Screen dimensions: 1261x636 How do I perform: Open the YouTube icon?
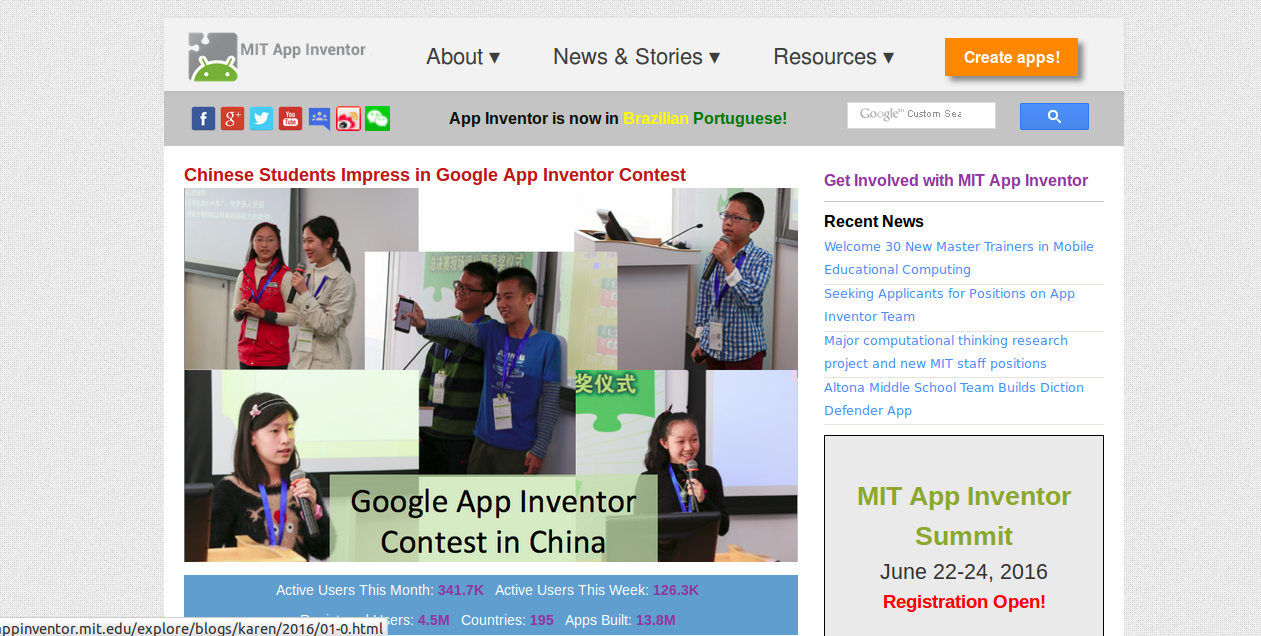pos(290,119)
